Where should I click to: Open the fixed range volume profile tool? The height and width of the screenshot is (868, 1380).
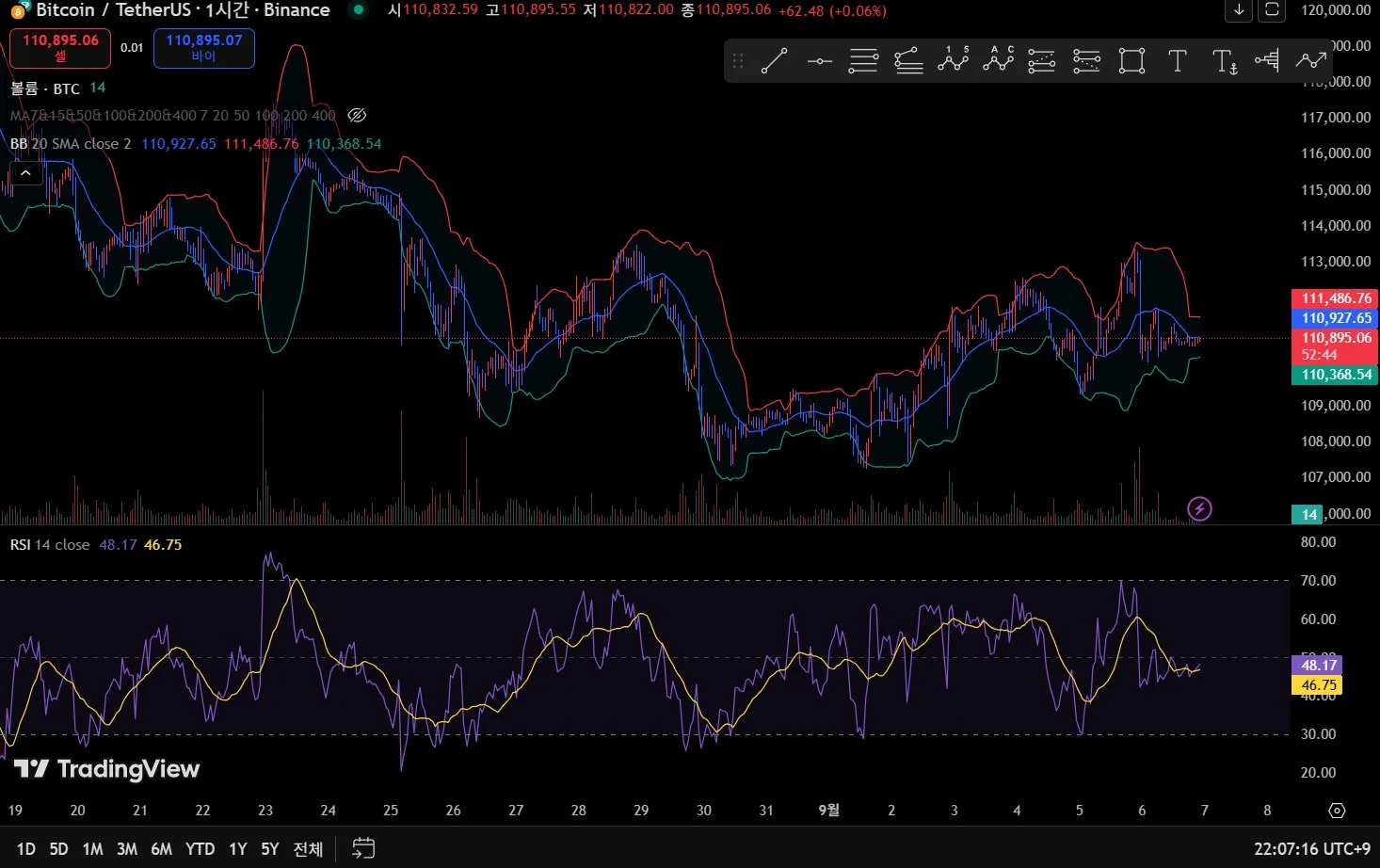tap(1267, 61)
